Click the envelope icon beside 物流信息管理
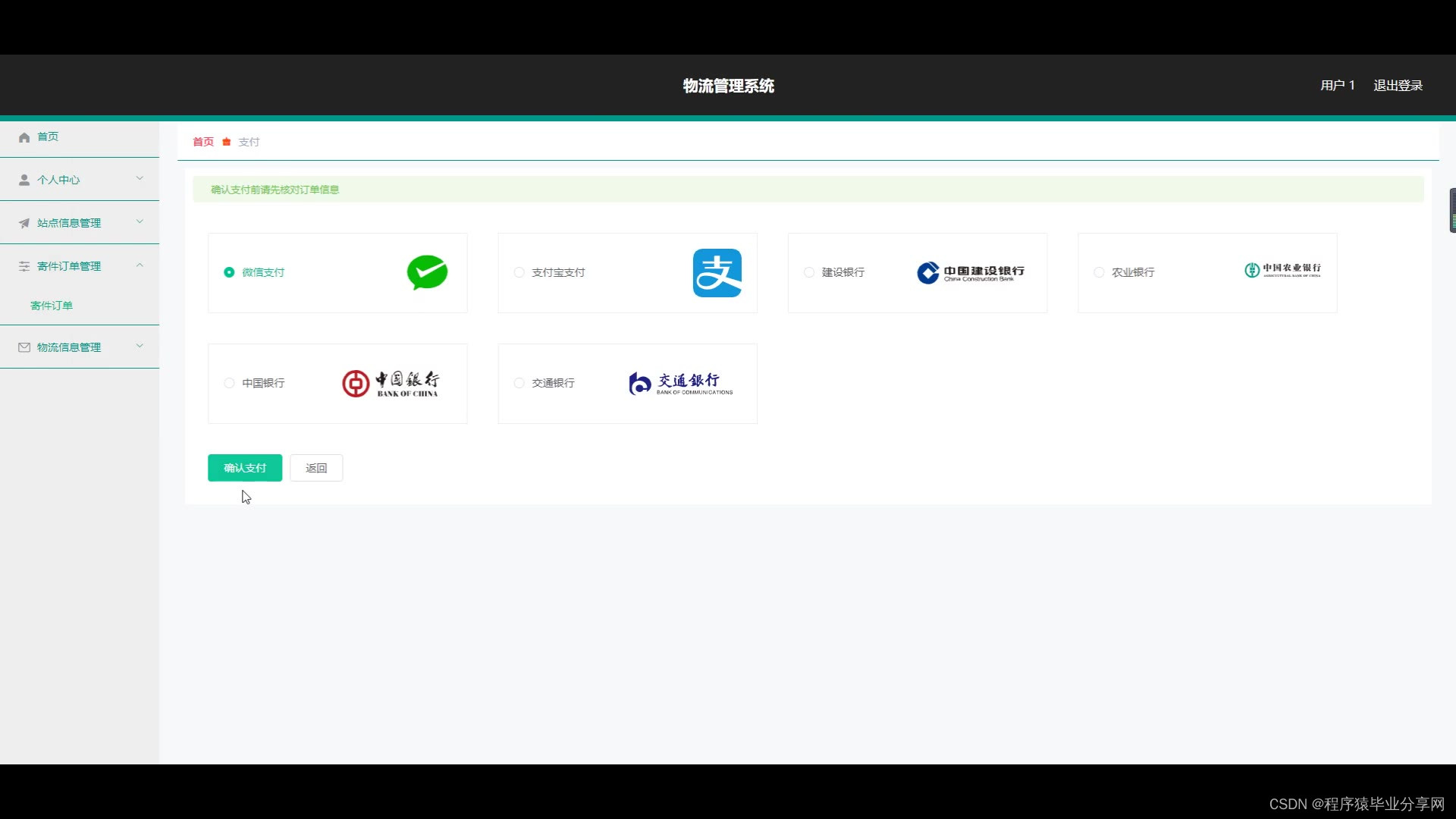The height and width of the screenshot is (819, 1456). click(24, 347)
